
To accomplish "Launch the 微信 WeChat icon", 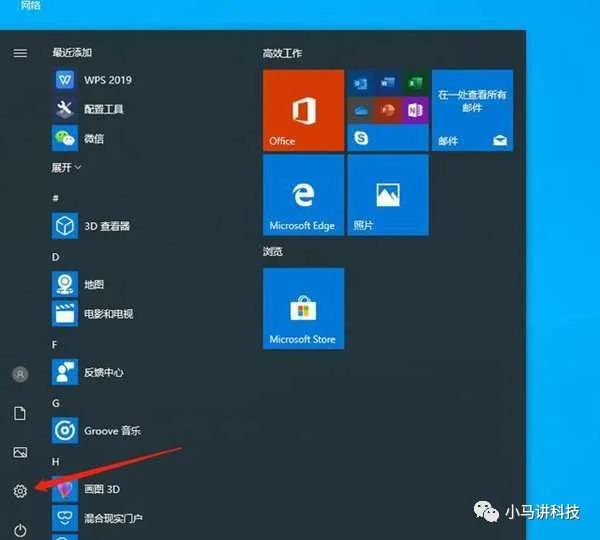I will coord(65,138).
